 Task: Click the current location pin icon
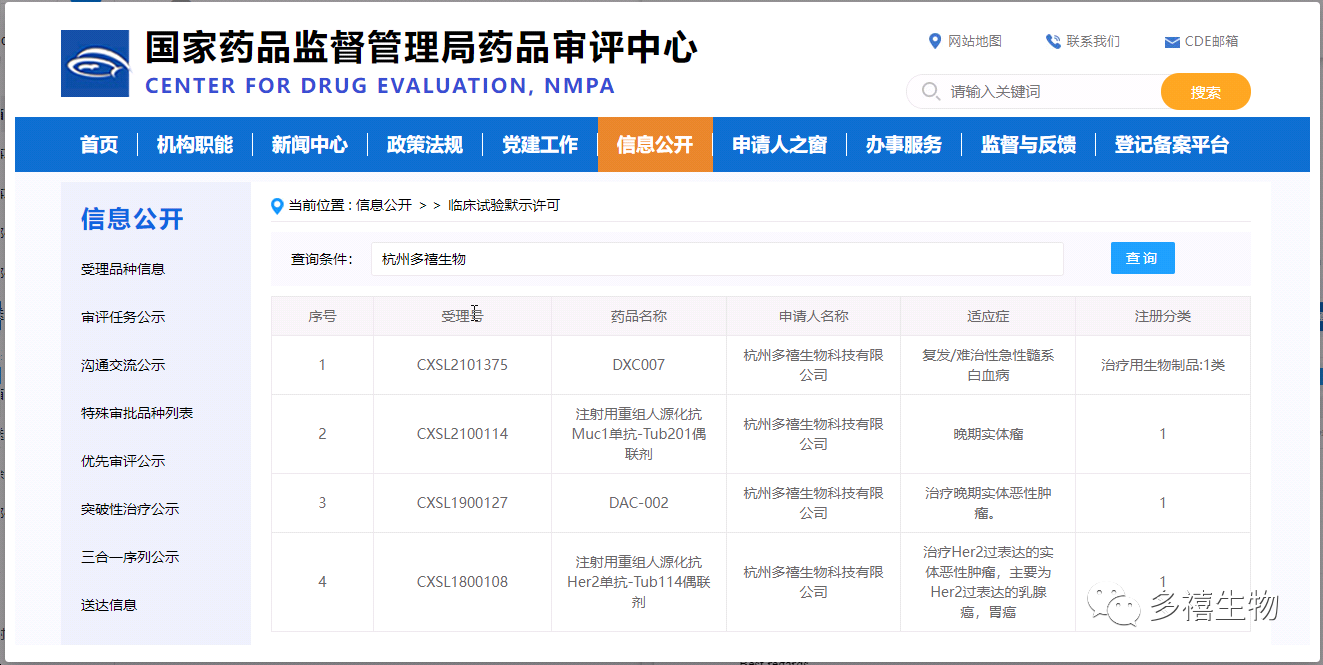pos(278,206)
